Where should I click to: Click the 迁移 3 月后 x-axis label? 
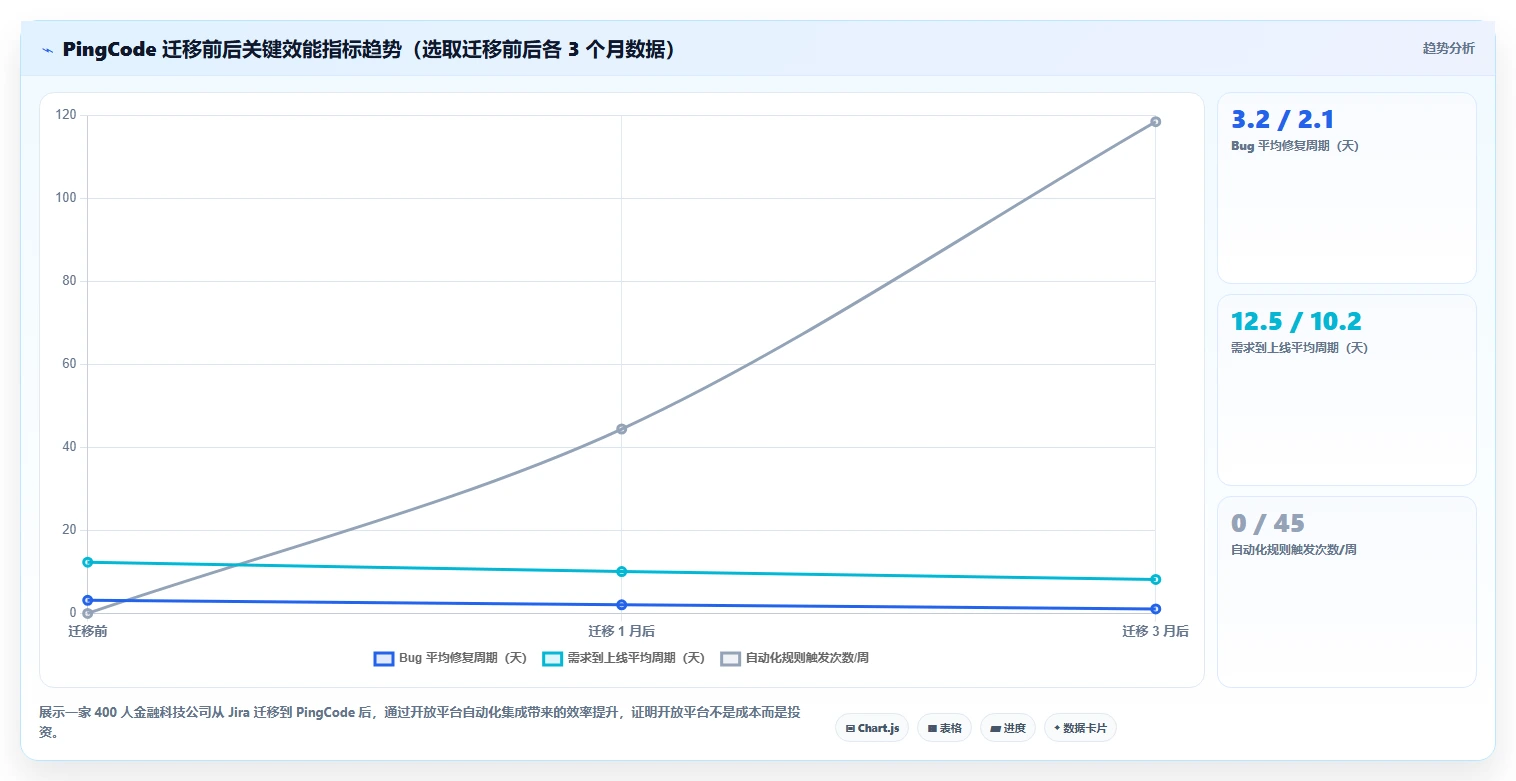1155,631
